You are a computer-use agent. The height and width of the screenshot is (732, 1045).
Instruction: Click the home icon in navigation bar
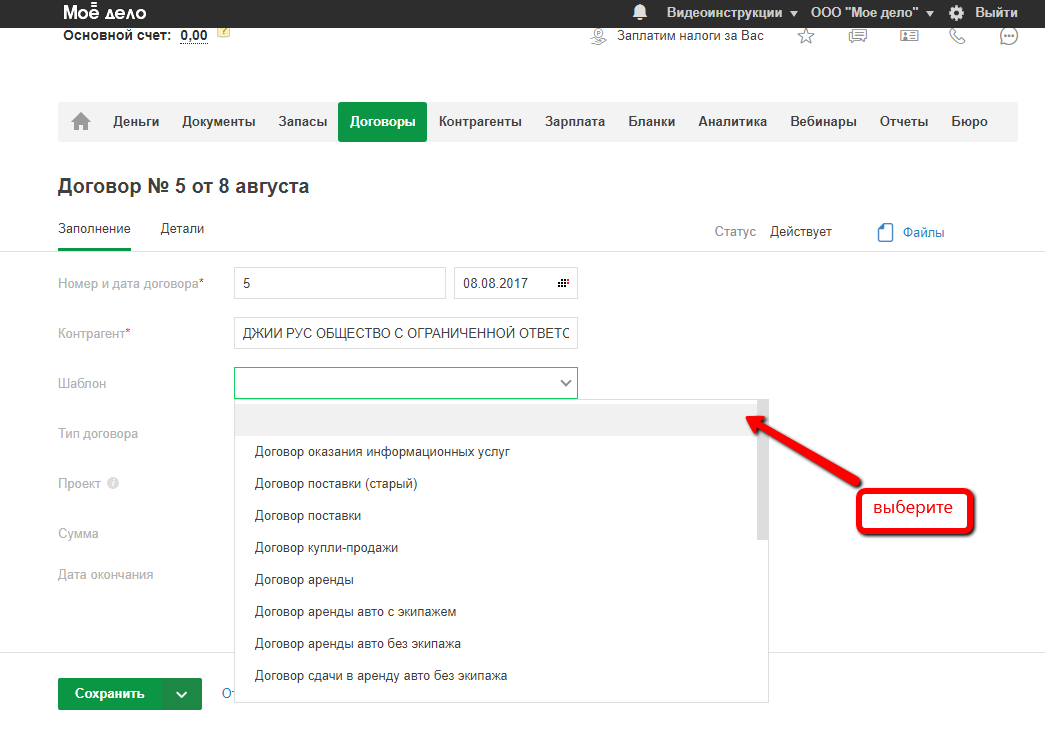tap(81, 121)
